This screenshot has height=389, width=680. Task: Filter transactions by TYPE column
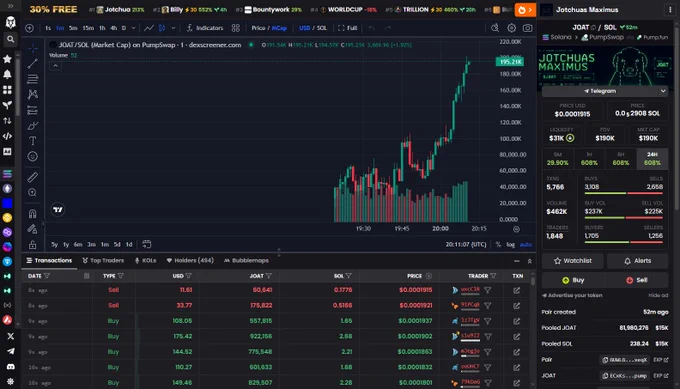pos(121,276)
